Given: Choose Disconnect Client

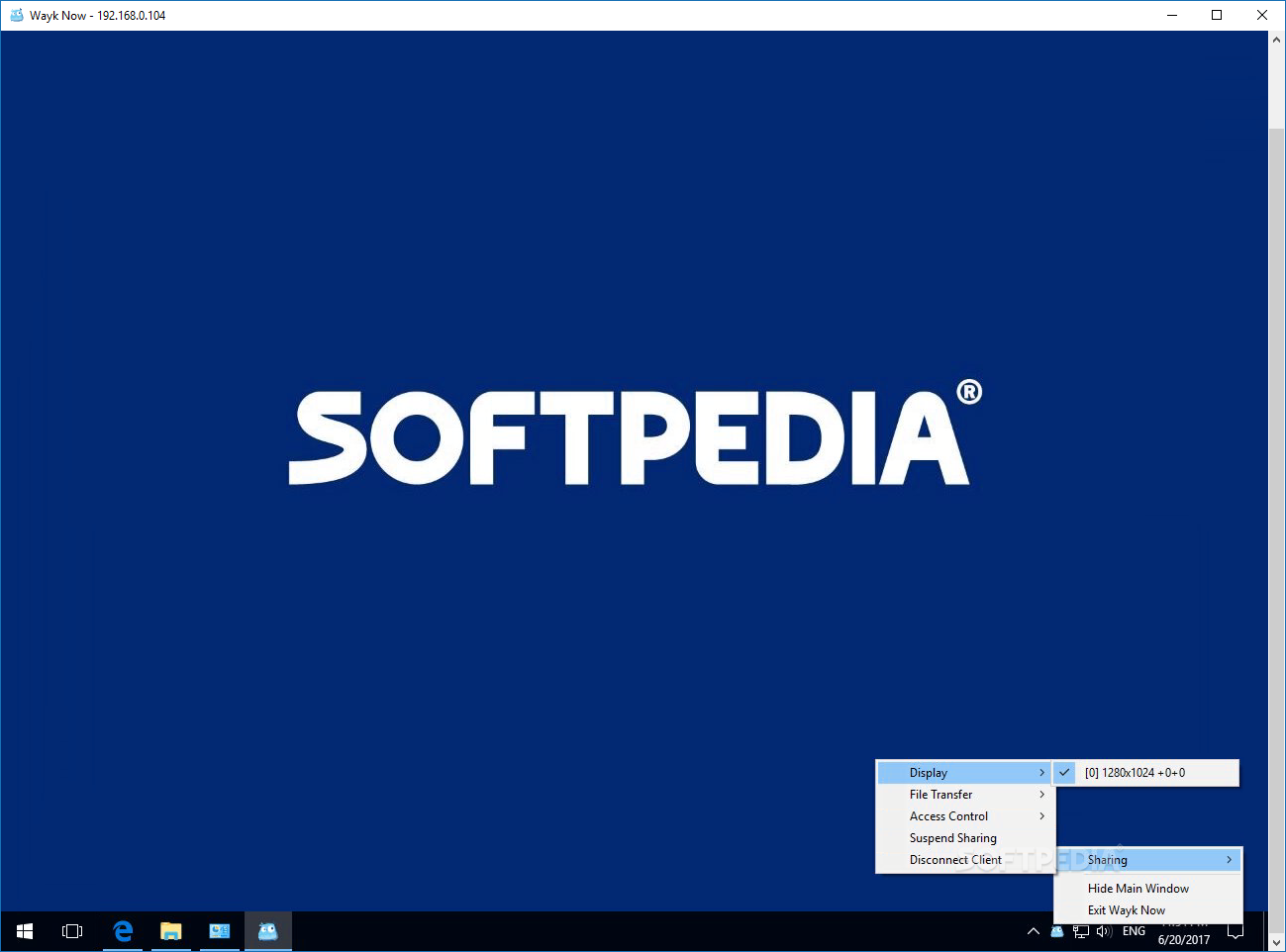Looking at the screenshot, I should click(x=966, y=860).
